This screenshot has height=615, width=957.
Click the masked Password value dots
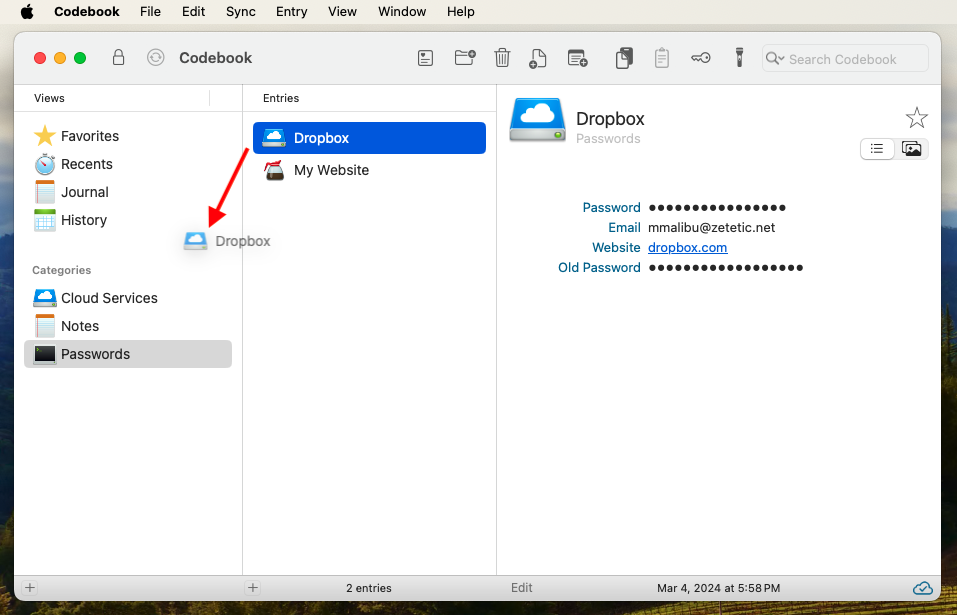[x=717, y=207]
